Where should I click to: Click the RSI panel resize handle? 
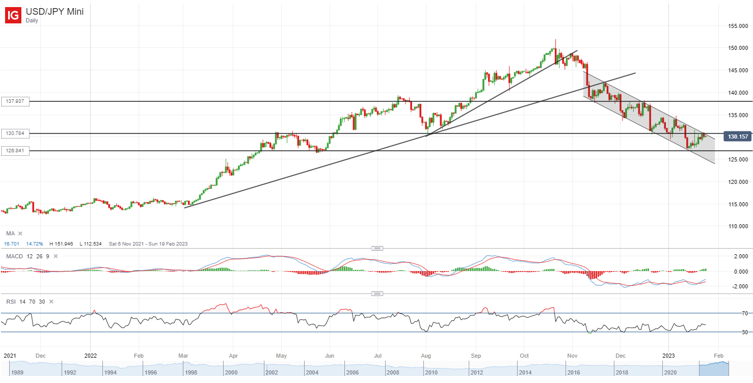point(377,293)
